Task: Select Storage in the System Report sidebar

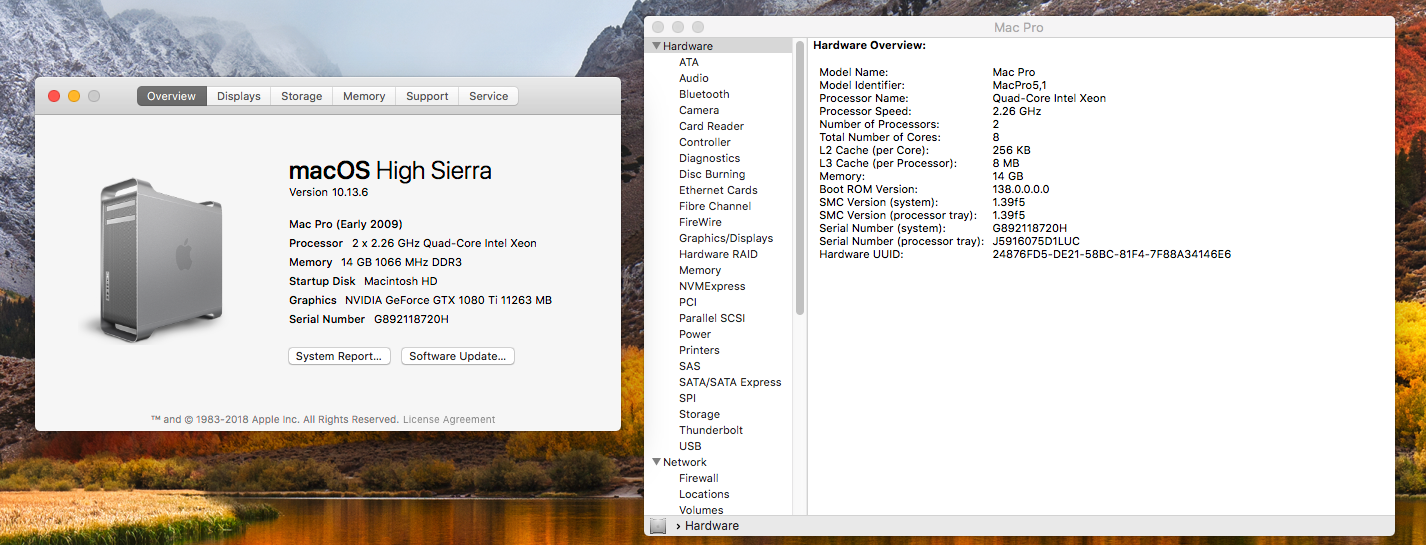Action: [699, 414]
